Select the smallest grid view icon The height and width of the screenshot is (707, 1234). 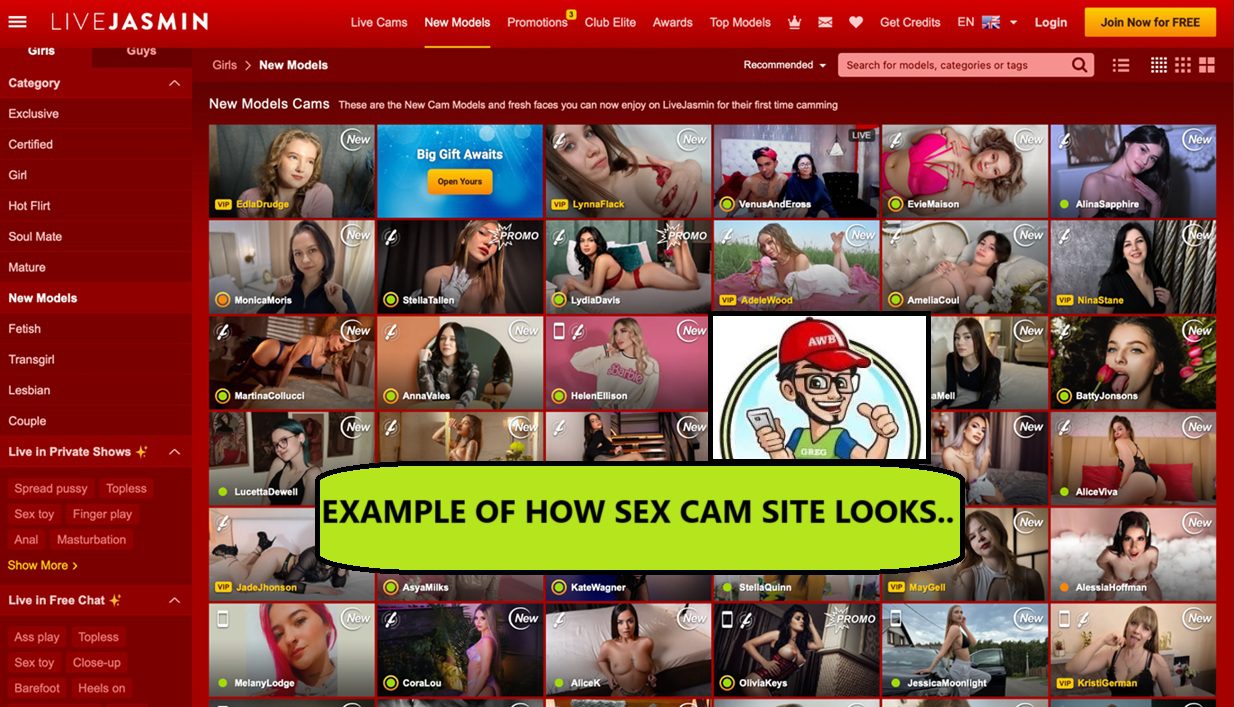[1159, 65]
